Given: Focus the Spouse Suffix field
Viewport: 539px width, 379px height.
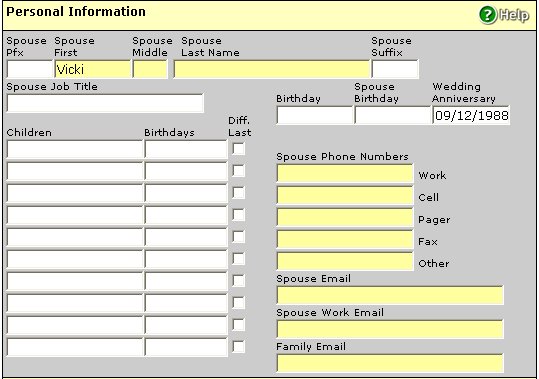Looking at the screenshot, I should pyautogui.click(x=395, y=69).
